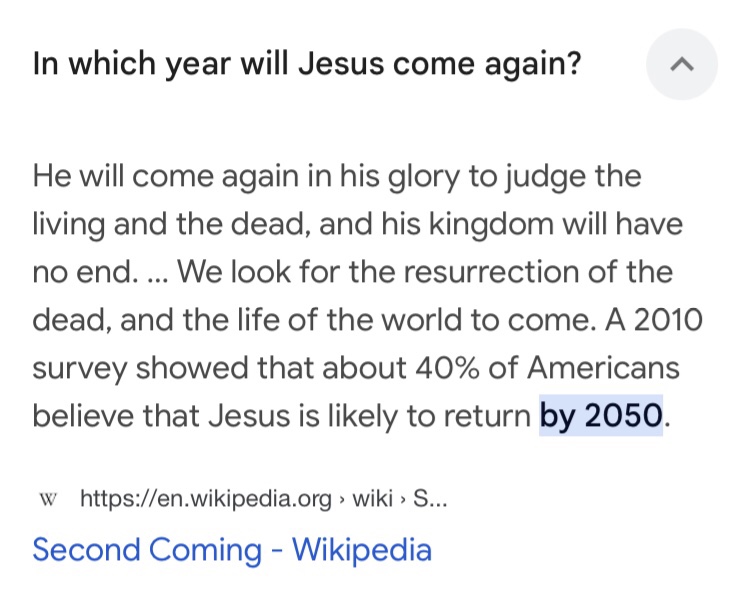Screen dimensions: 750x593
Task: Click the highlighted 'by 2050' text
Action: tap(600, 413)
